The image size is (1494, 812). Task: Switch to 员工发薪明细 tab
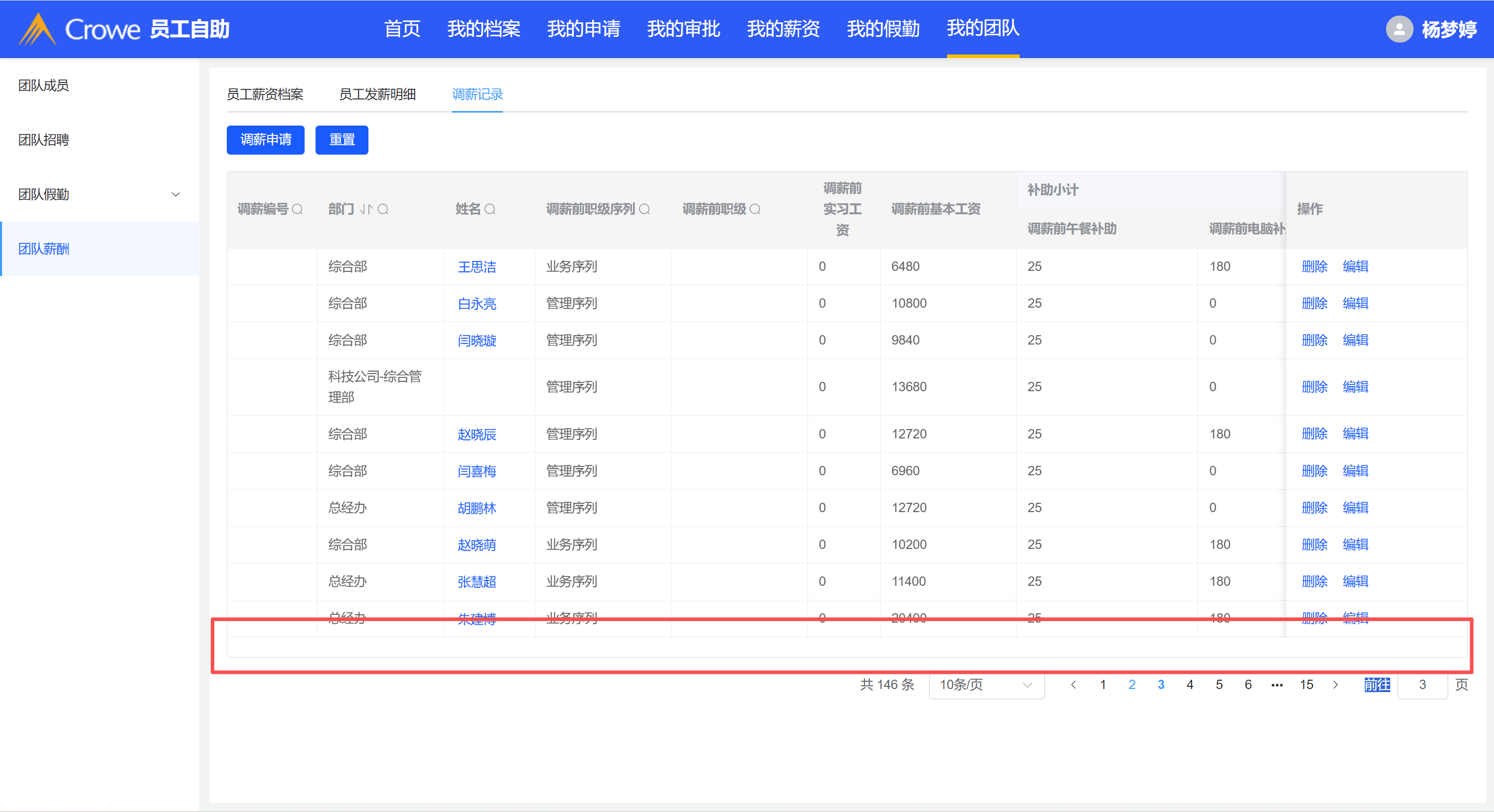point(377,94)
